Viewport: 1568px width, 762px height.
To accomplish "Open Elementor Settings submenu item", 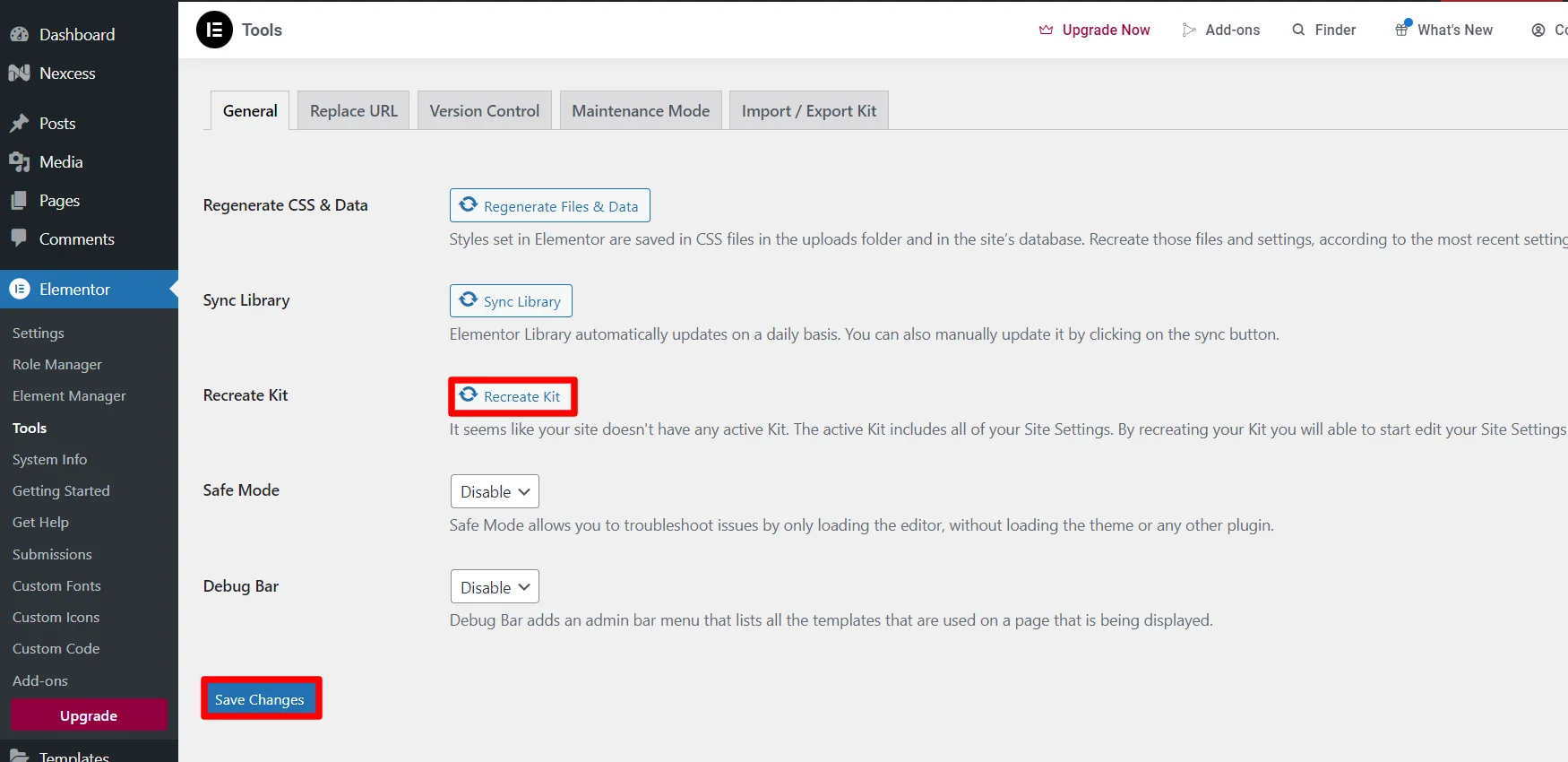I will [x=39, y=333].
